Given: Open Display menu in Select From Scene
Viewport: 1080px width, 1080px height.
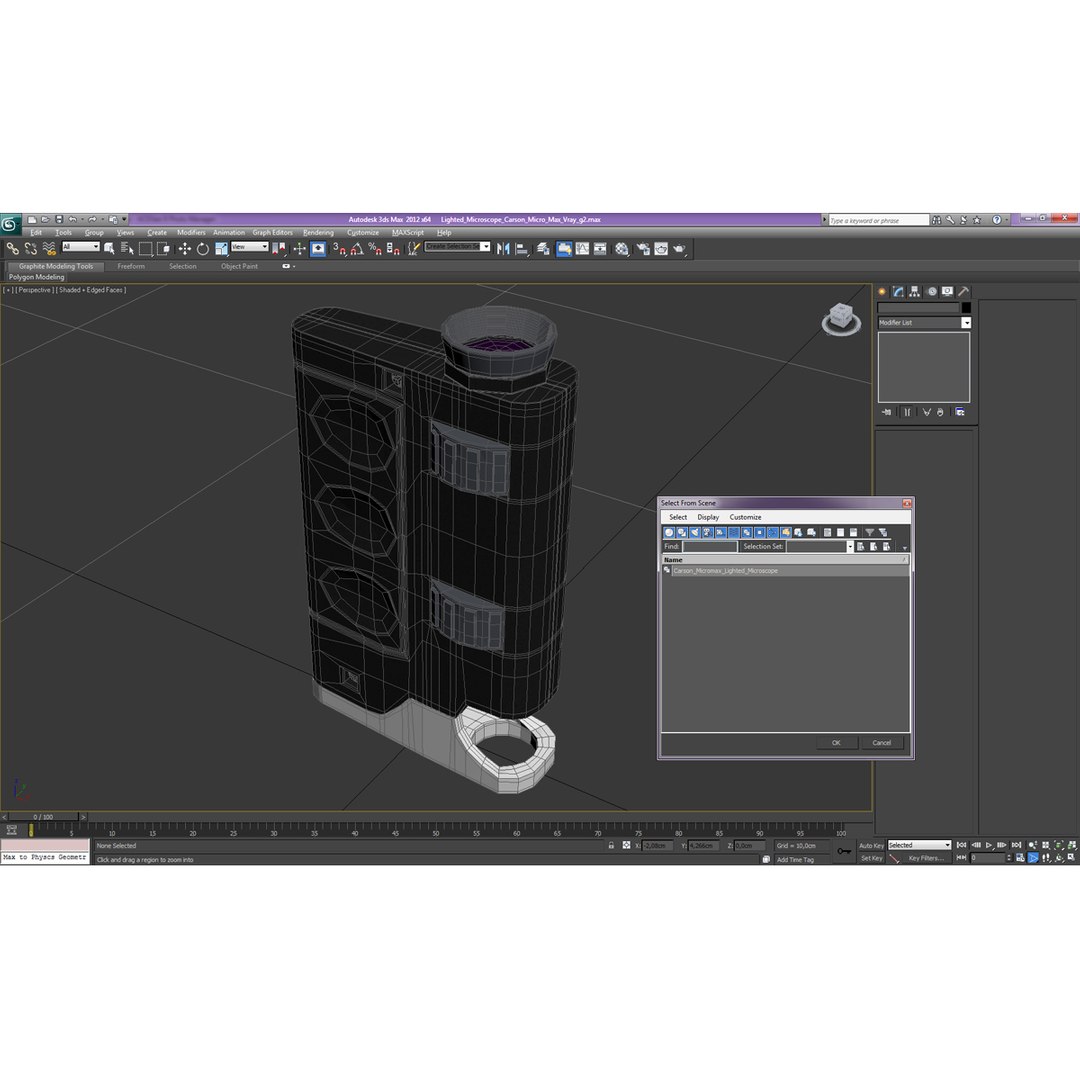Looking at the screenshot, I should (x=708, y=517).
